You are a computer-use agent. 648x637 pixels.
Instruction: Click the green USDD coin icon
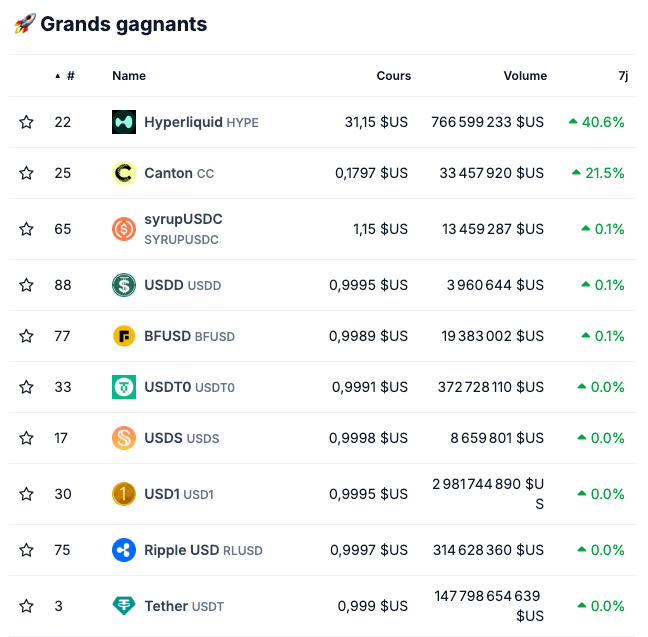123,285
